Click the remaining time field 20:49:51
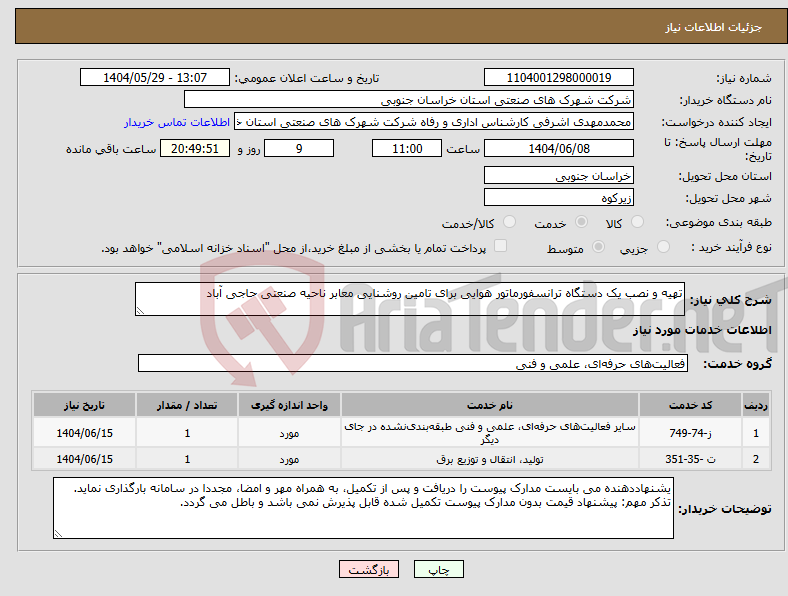The height and width of the screenshot is (596, 788). pos(195,148)
